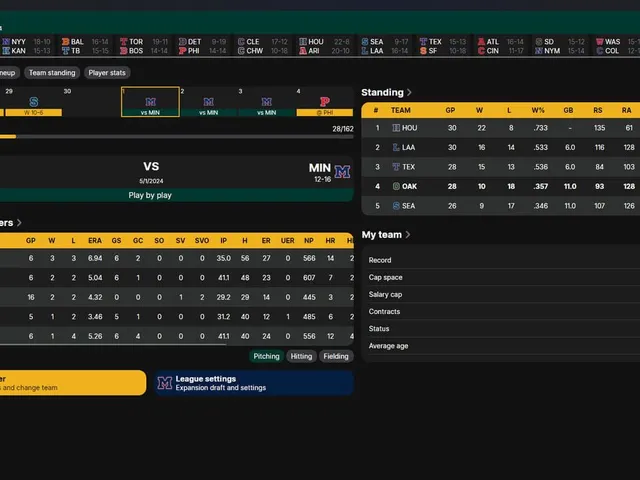Click HOU logo in scores ticker
The height and width of the screenshot is (480, 640).
(303, 42)
